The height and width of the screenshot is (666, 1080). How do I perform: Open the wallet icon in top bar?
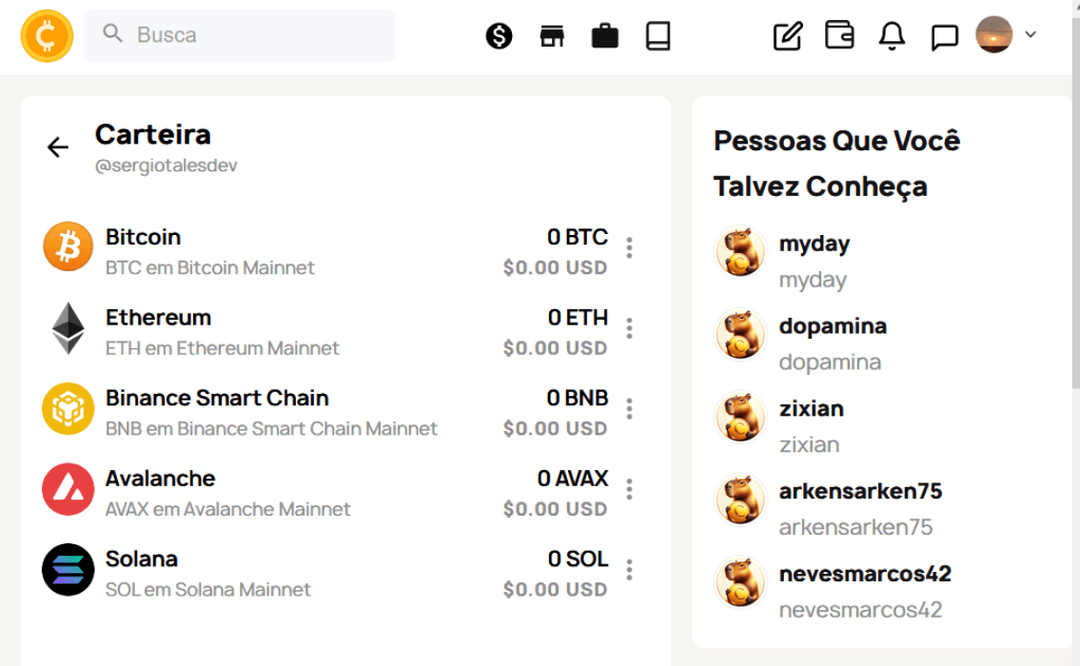pos(839,34)
